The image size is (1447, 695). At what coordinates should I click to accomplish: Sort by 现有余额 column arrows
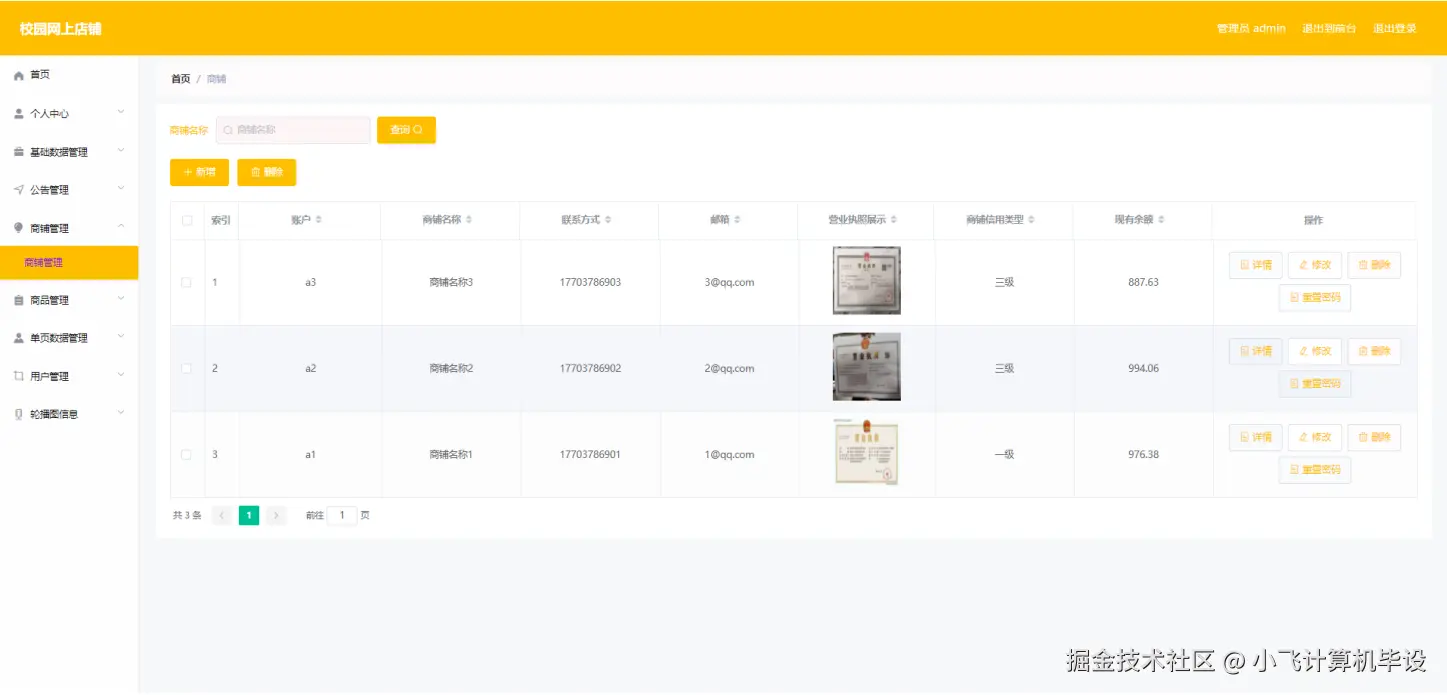click(x=1161, y=220)
